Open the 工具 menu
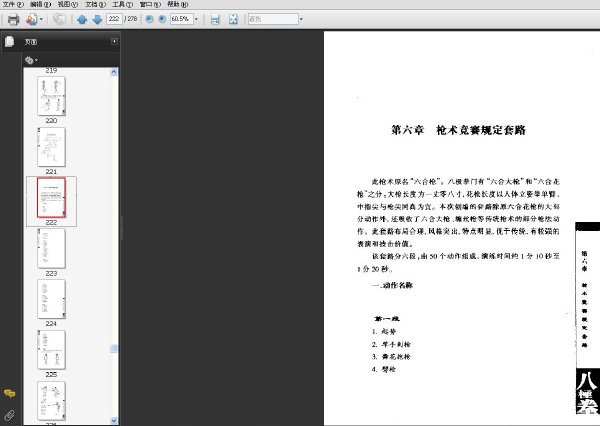The image size is (600, 426). (122, 4)
